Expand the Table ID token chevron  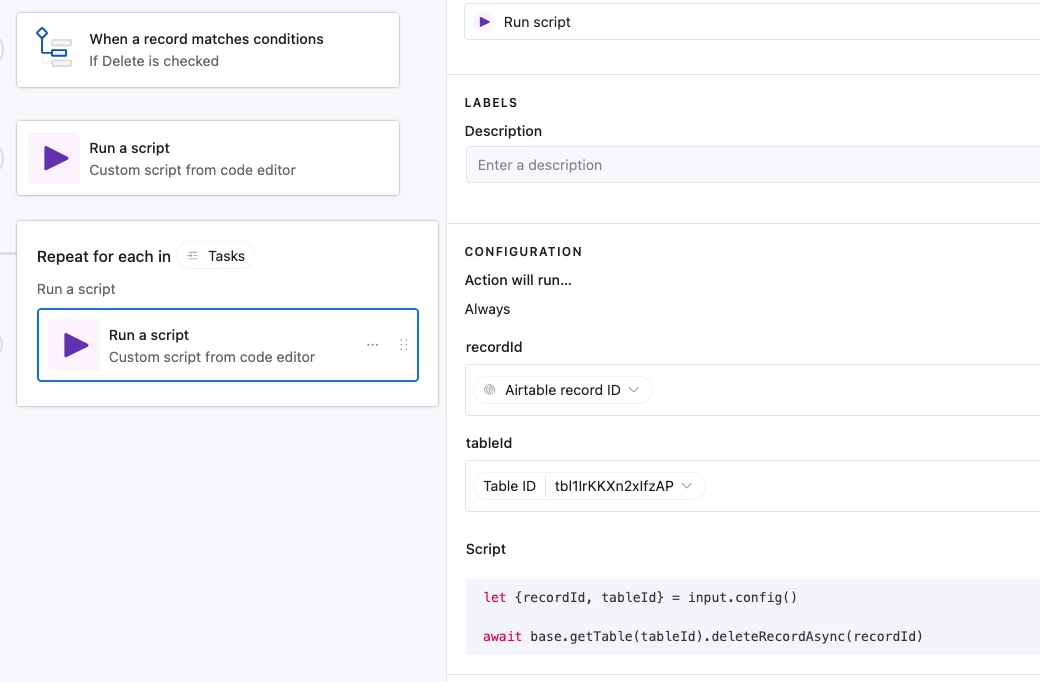pos(687,486)
